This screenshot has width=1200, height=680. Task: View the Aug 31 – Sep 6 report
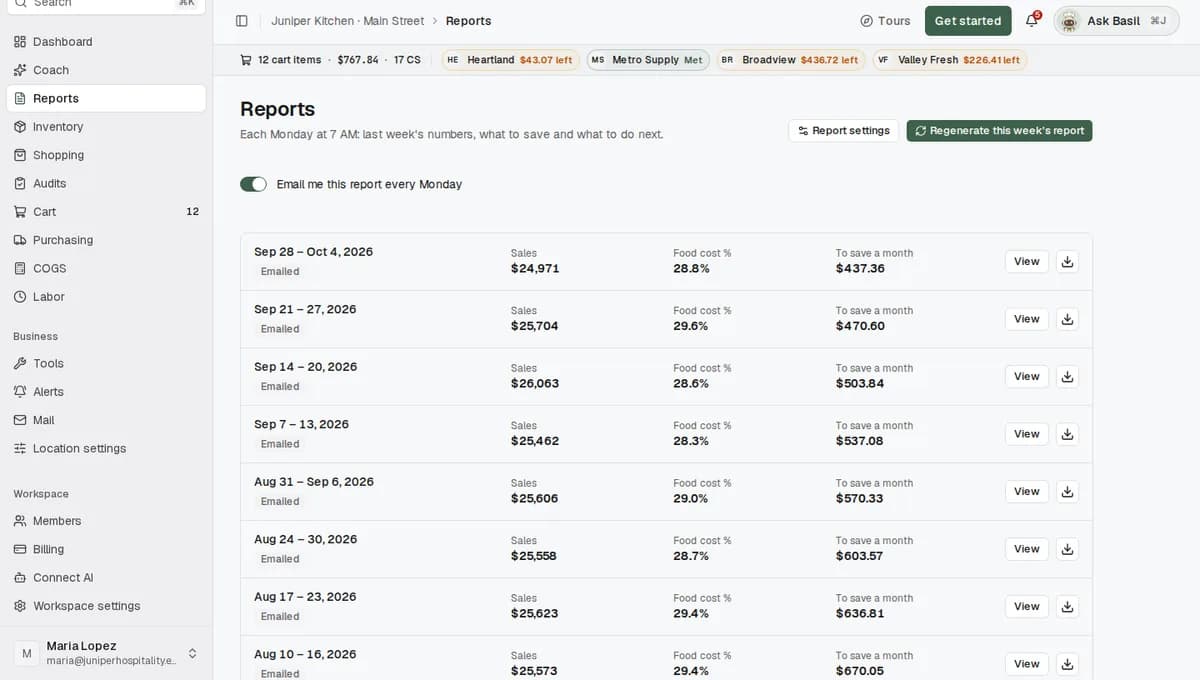1027,492
